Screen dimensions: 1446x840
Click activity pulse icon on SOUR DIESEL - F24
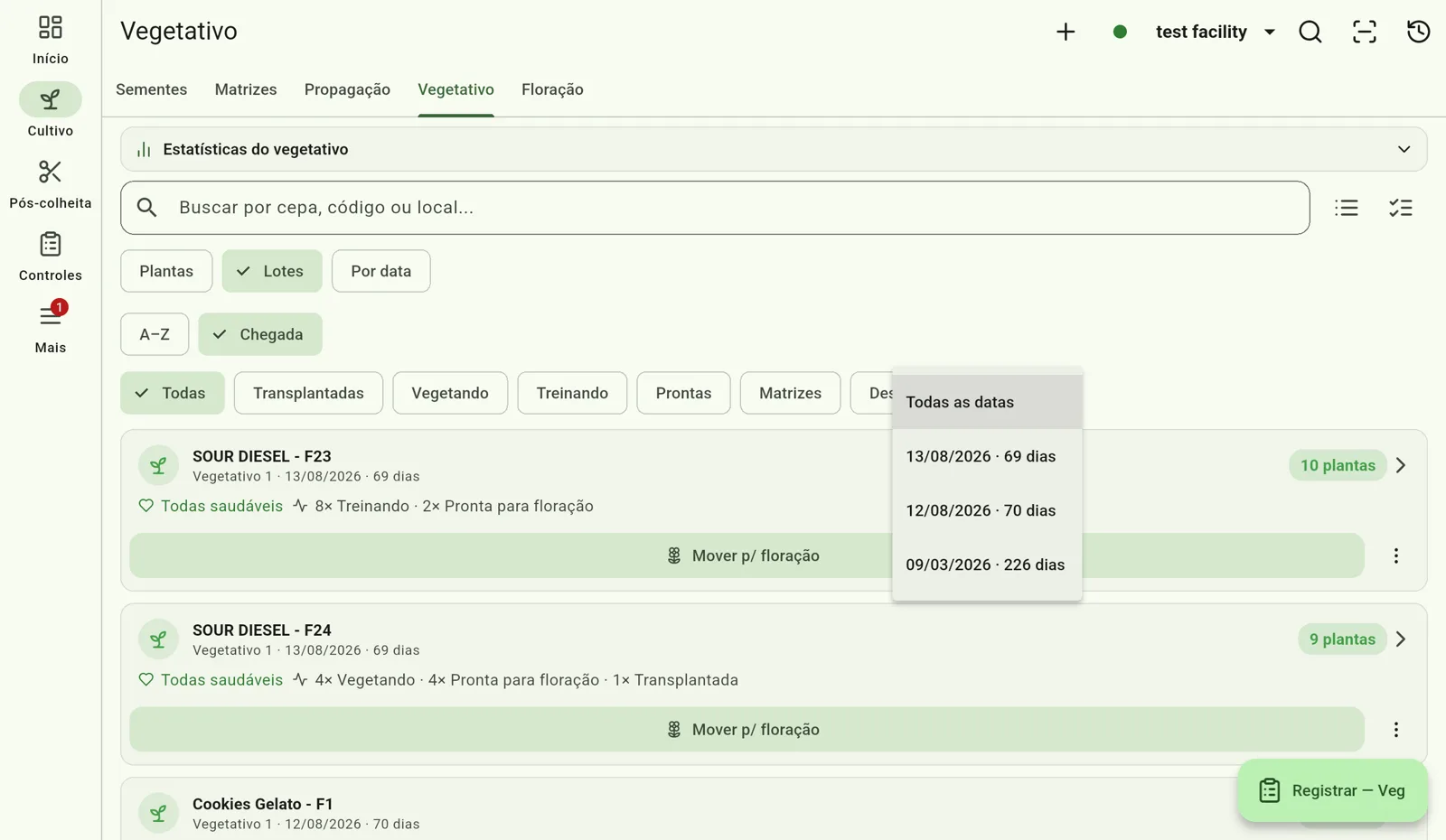click(x=300, y=679)
